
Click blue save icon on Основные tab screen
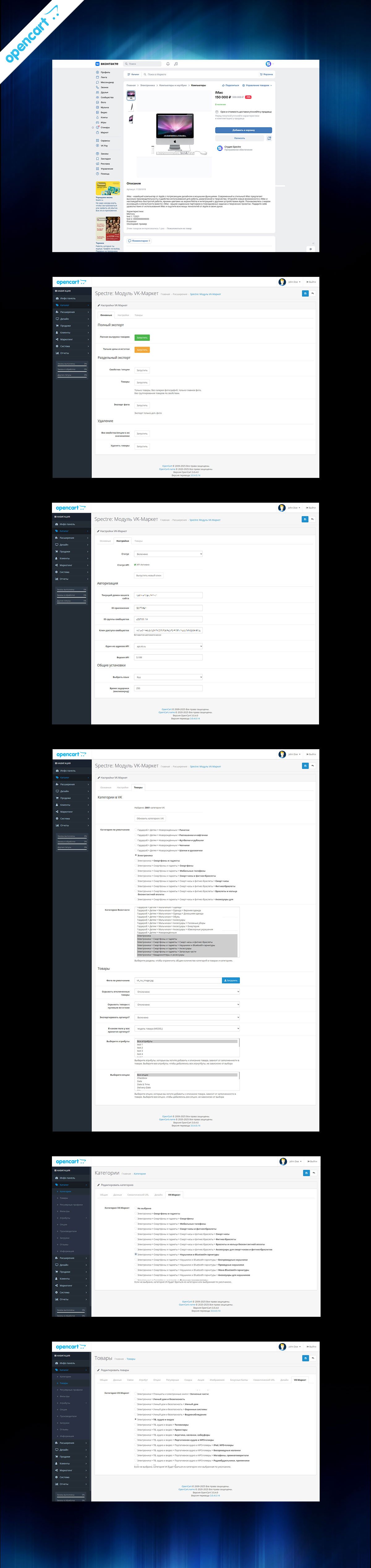305,293
